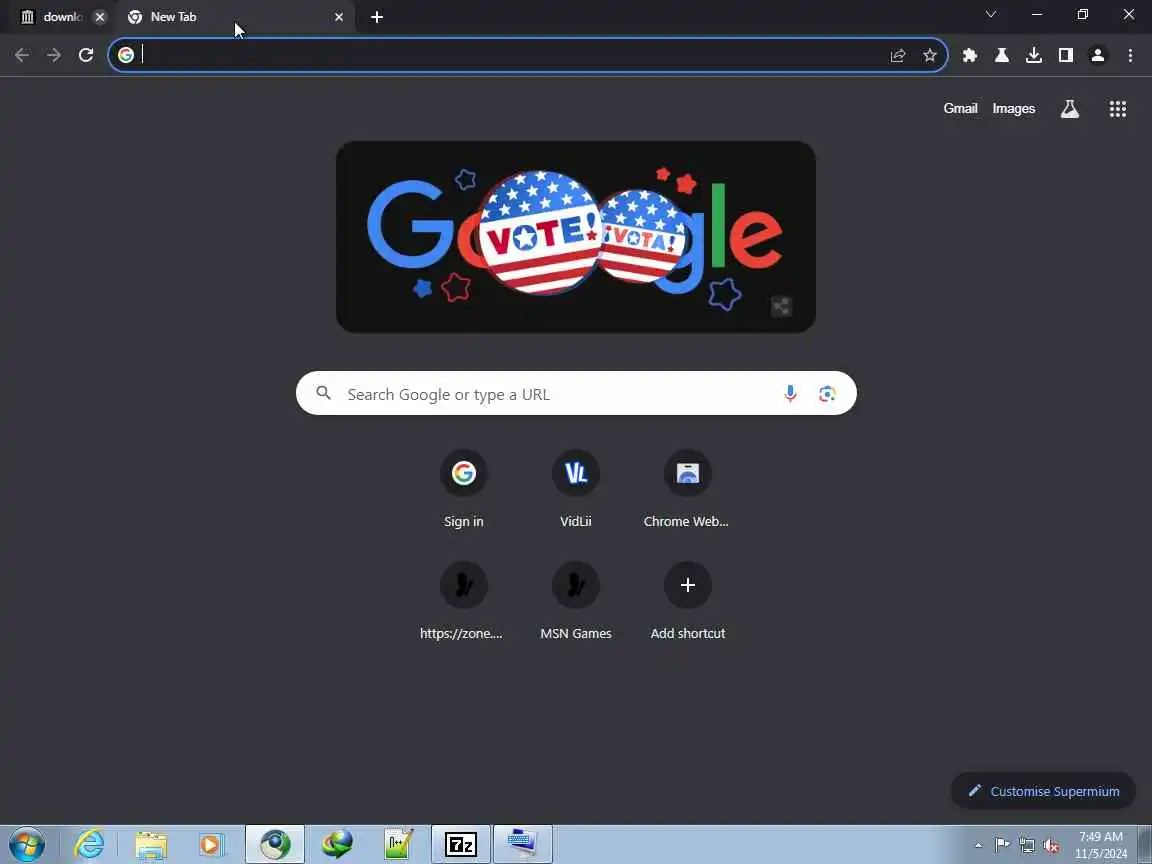The image size is (1152, 864).
Task: Open the computer keyboard taskbar icon
Action: point(522,845)
